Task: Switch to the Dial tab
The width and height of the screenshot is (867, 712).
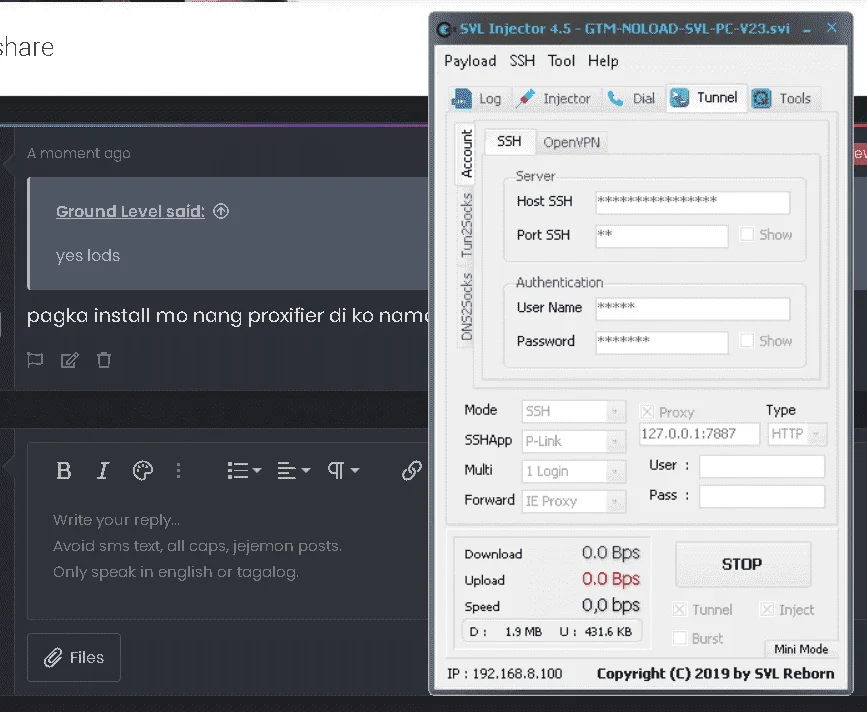Action: click(x=632, y=99)
